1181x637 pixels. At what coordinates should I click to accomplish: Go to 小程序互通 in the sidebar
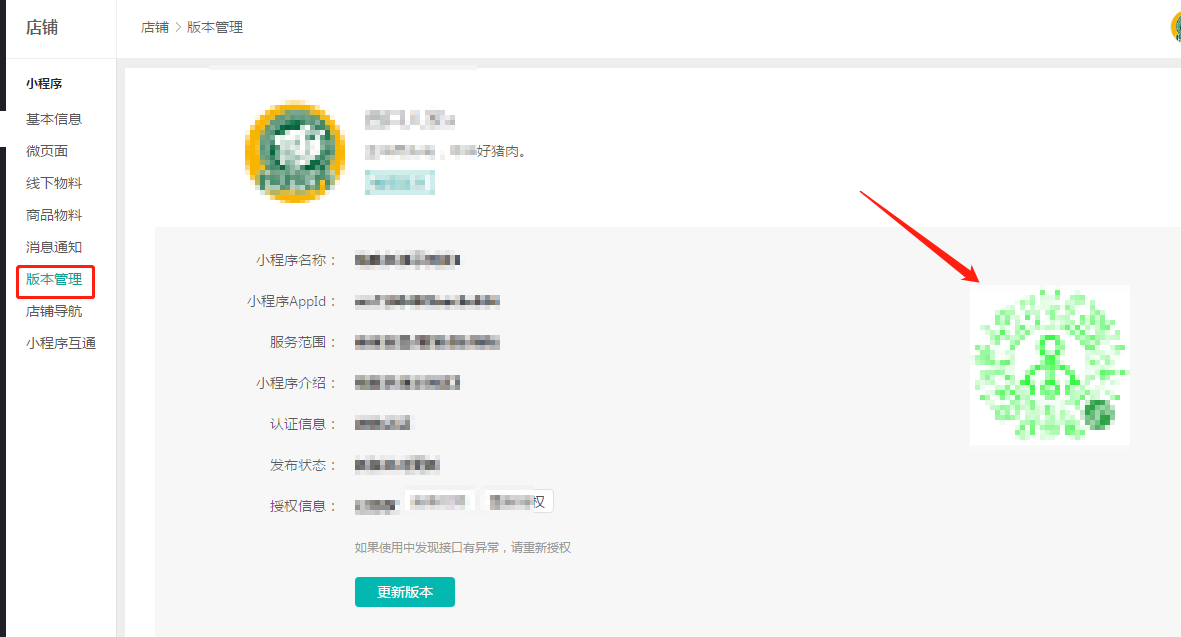[61, 343]
